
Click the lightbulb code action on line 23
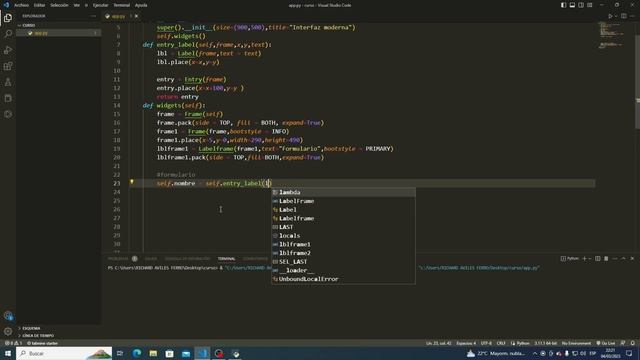point(131,182)
